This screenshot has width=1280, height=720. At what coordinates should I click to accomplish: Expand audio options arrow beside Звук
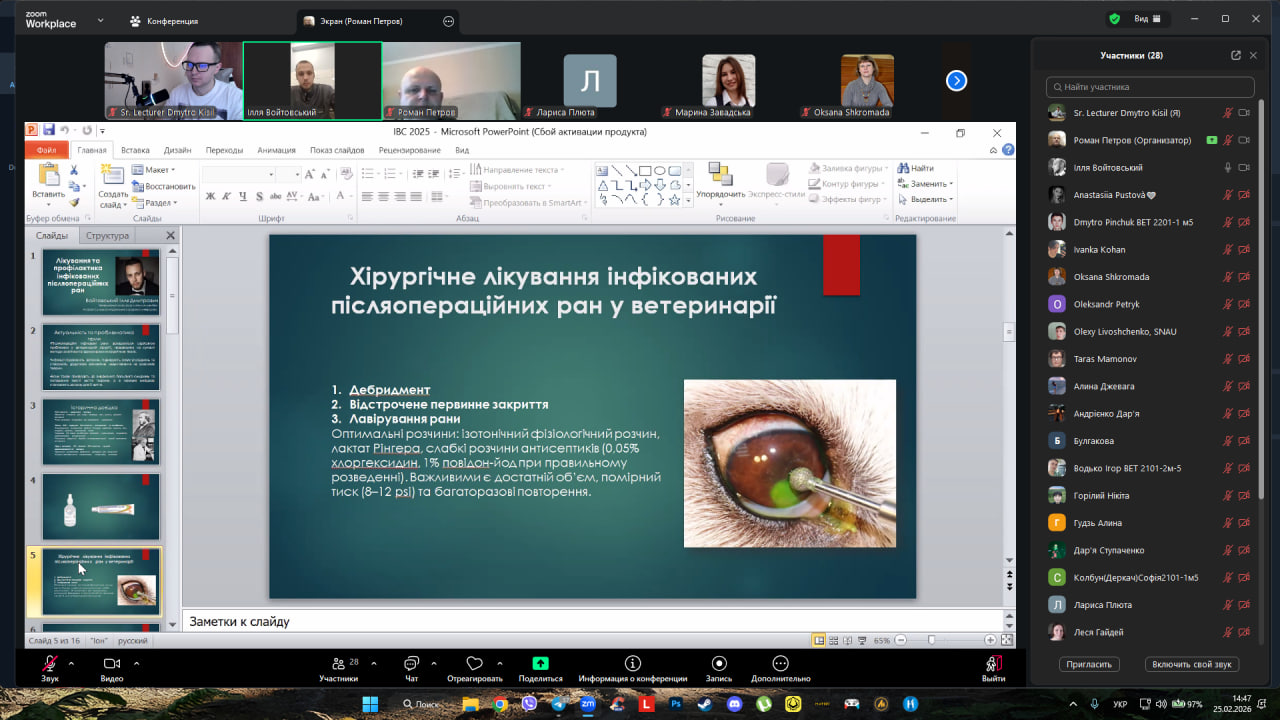pos(71,663)
